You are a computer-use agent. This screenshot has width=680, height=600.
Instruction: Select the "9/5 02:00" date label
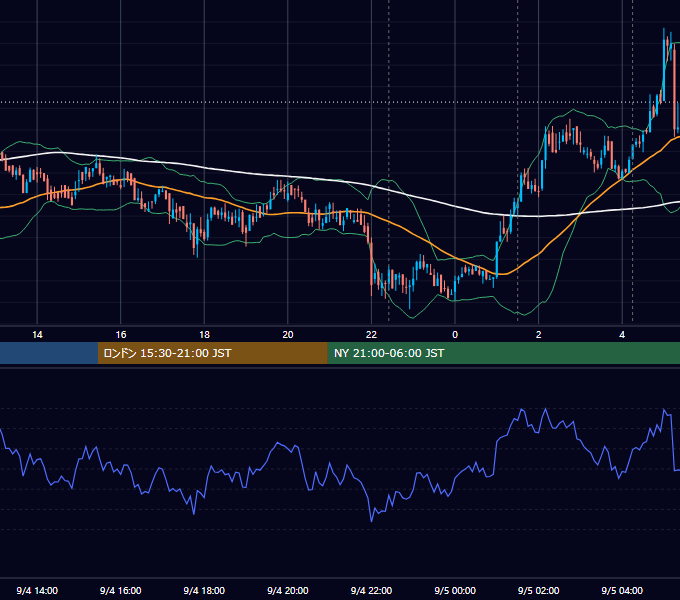(539, 590)
